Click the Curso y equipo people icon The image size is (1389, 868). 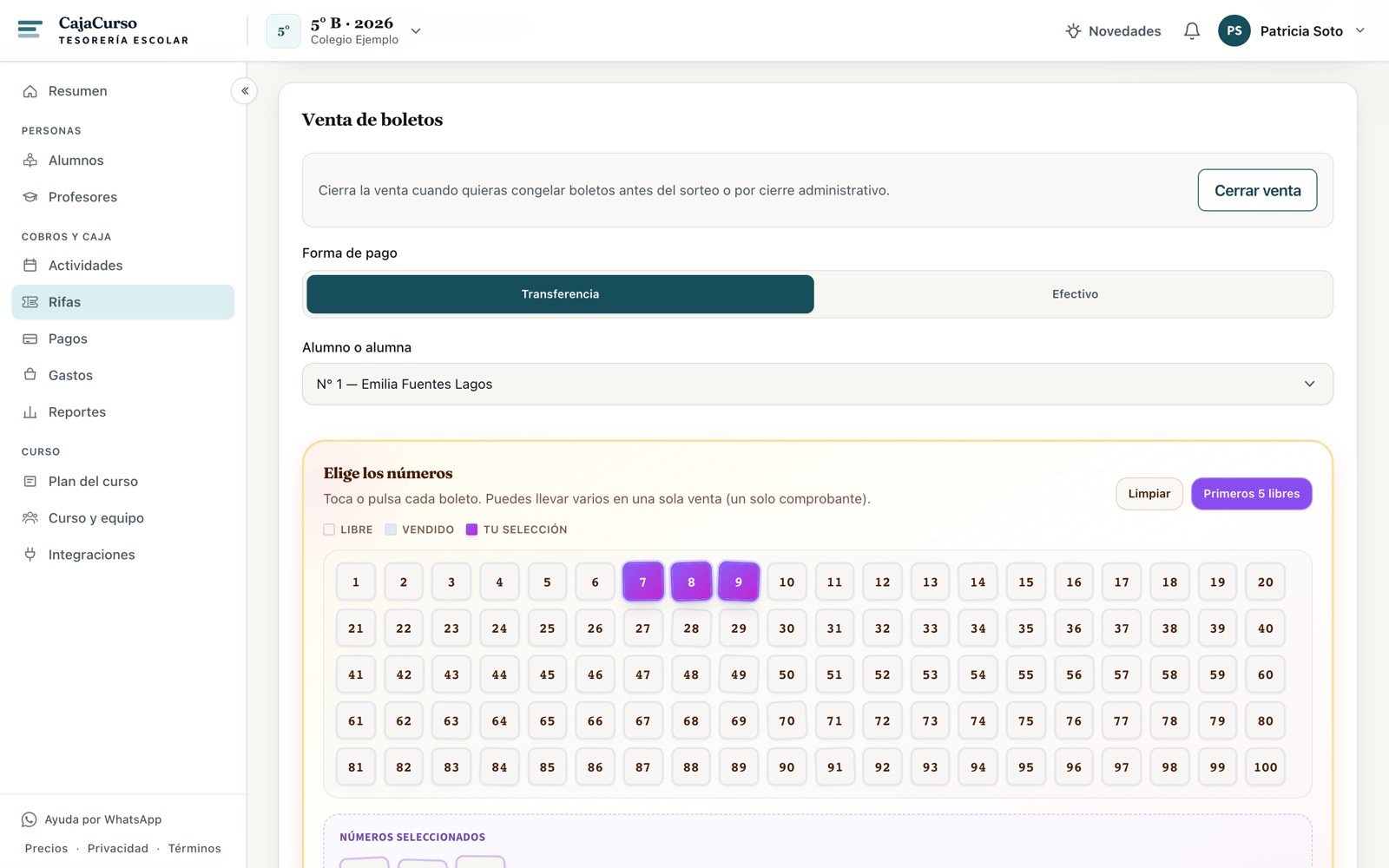[x=30, y=518]
